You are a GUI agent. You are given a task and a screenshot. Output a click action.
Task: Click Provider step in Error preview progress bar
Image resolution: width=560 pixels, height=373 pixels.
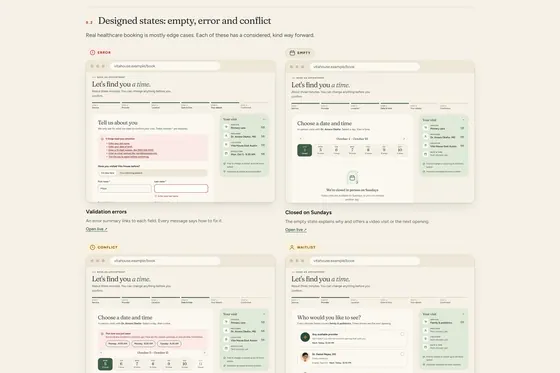(136, 105)
